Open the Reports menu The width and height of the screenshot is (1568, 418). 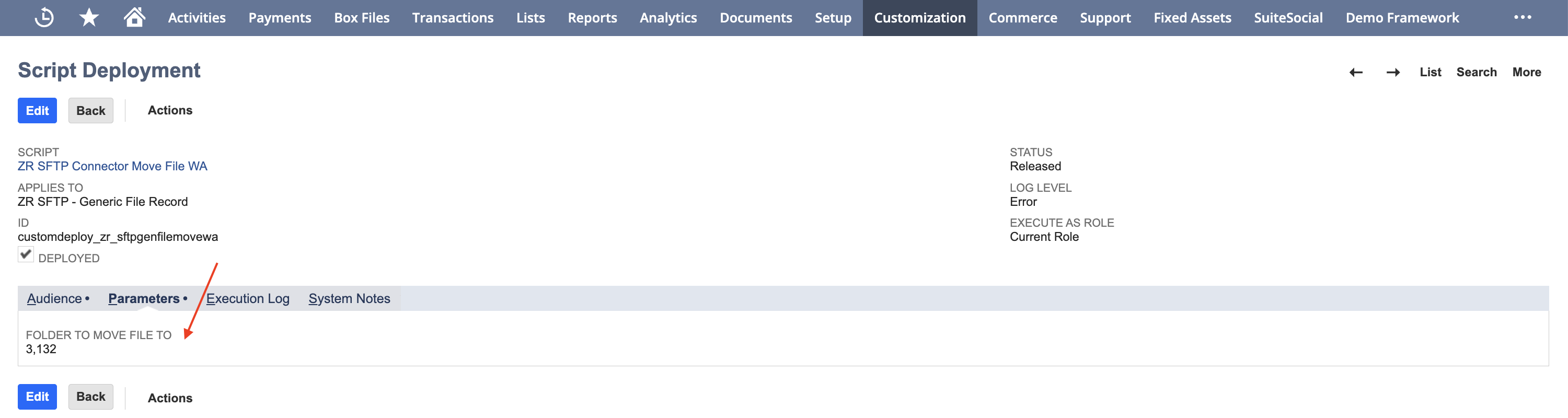[x=592, y=18]
